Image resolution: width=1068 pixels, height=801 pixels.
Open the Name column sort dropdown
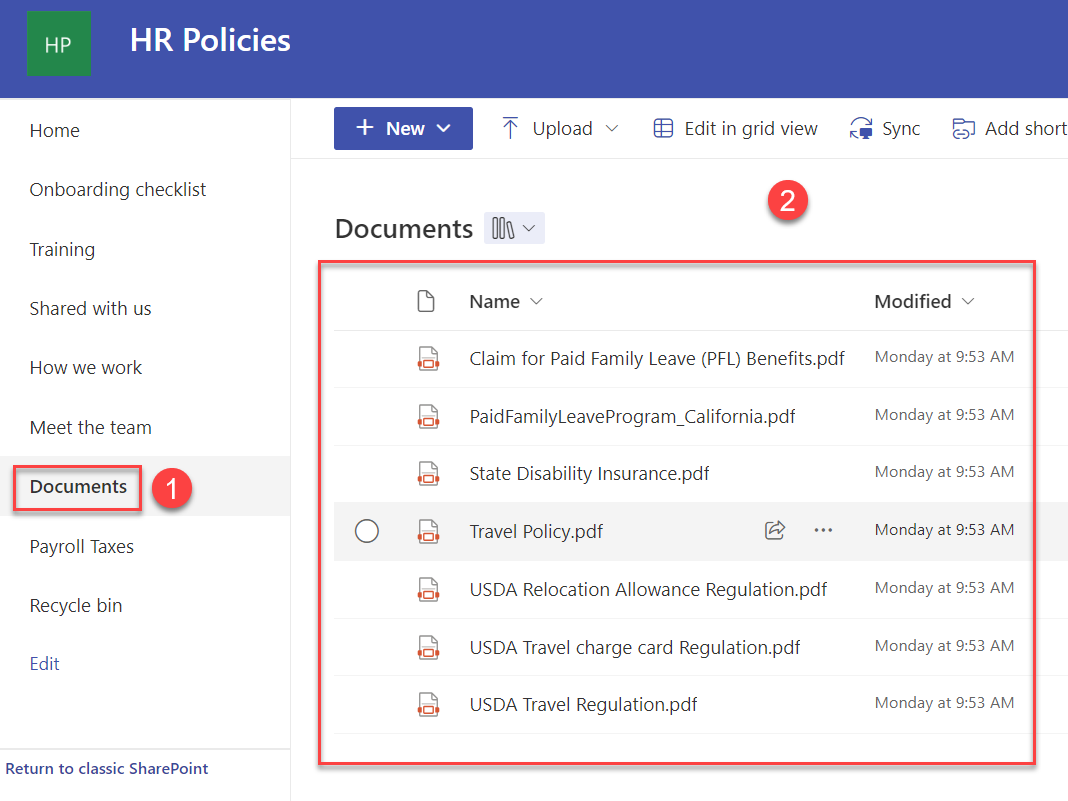pyautogui.click(x=536, y=301)
